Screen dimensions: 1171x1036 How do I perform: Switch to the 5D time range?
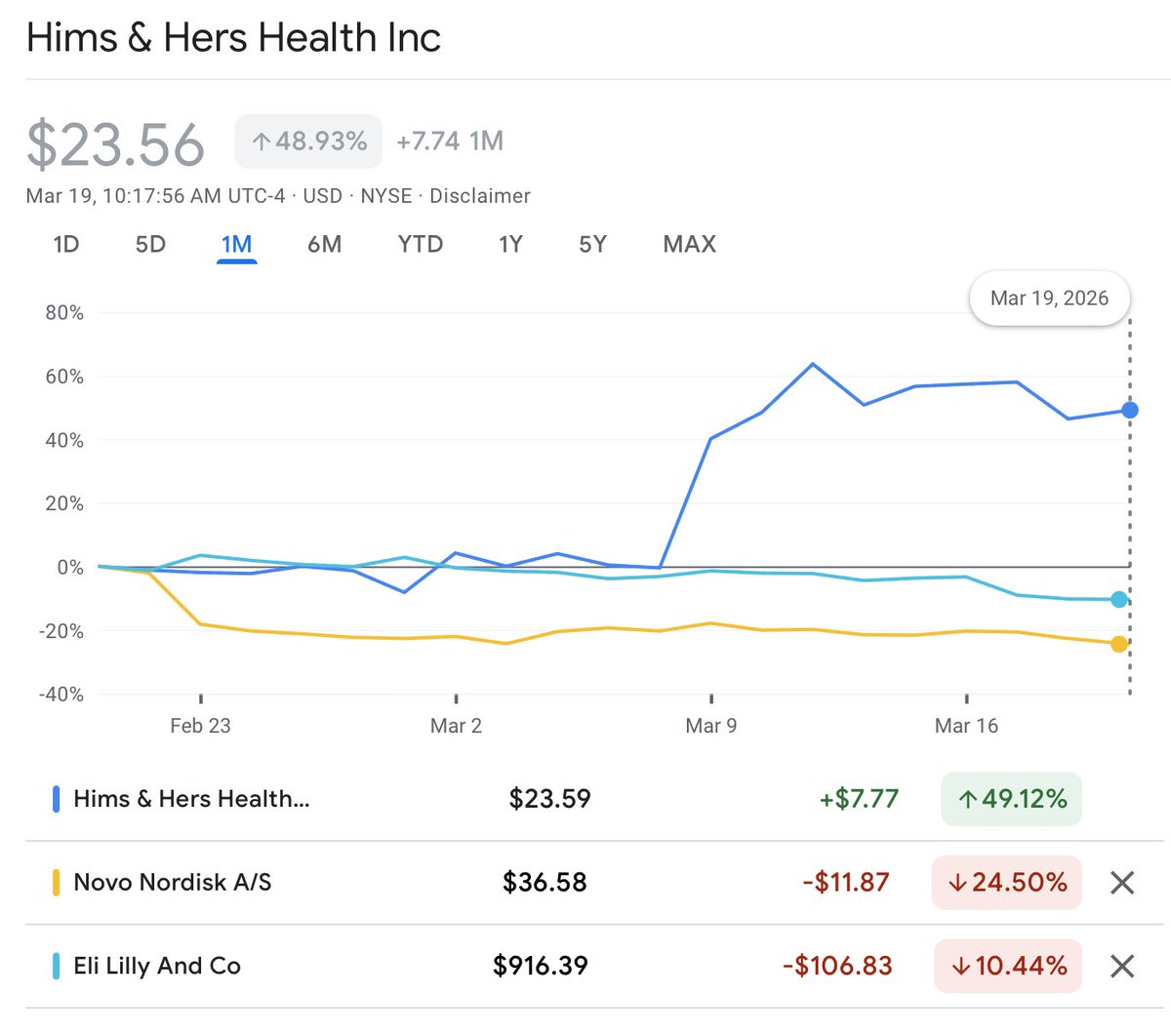coord(150,244)
